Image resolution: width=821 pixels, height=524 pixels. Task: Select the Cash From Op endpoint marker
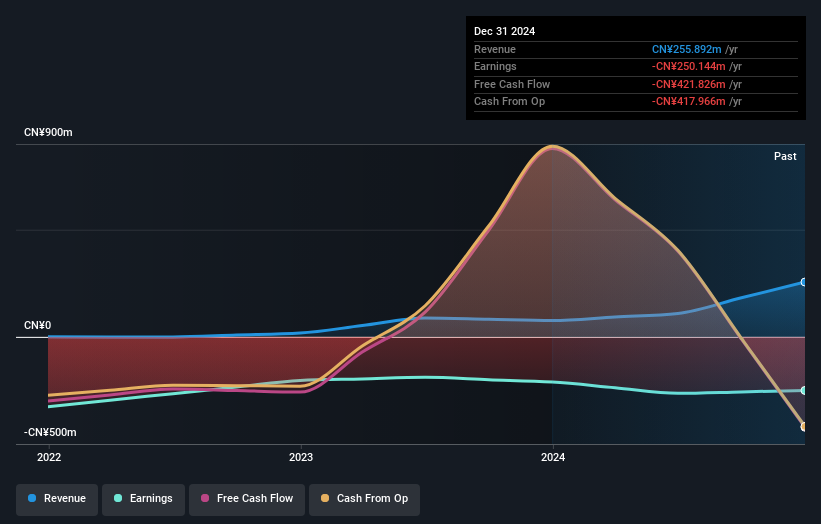coord(804,427)
